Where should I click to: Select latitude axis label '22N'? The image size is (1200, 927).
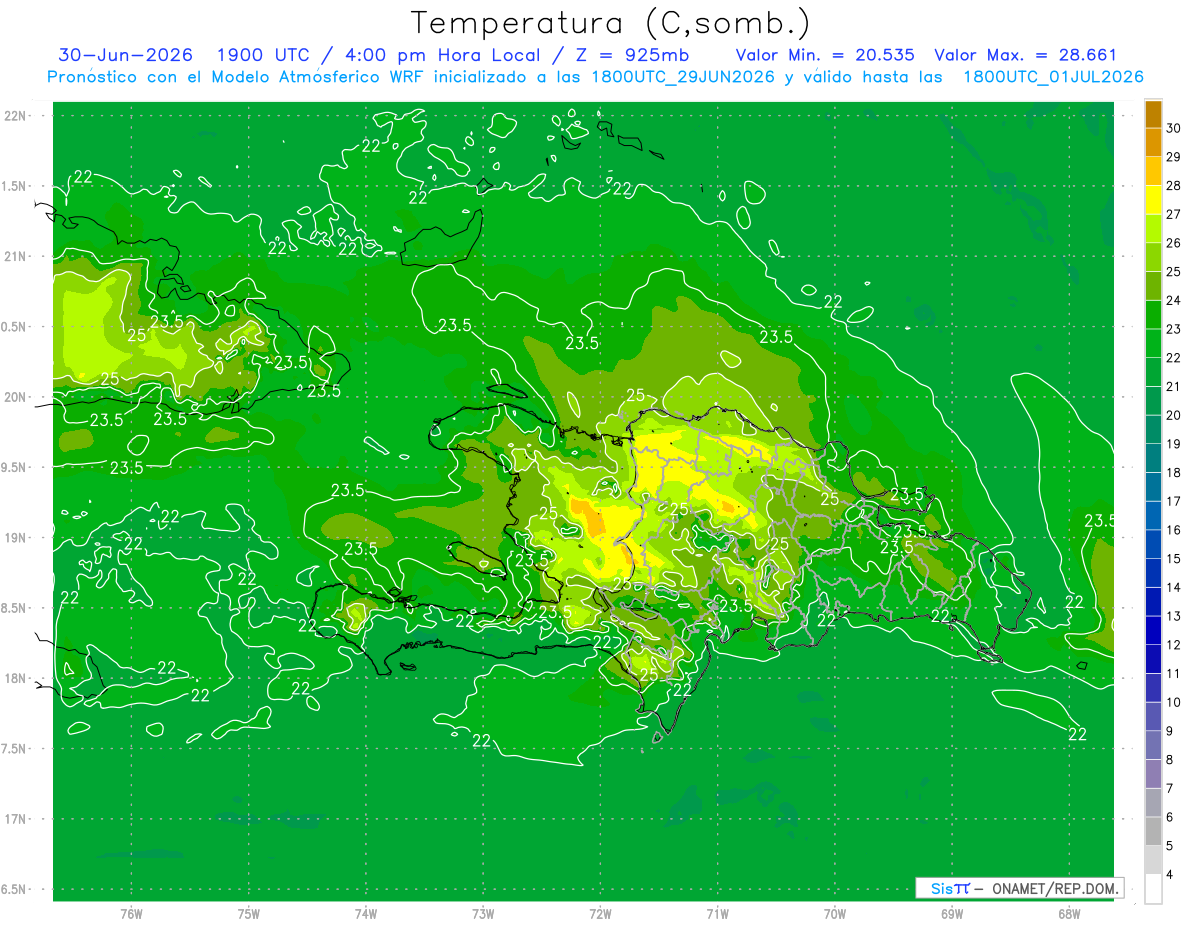[15, 116]
